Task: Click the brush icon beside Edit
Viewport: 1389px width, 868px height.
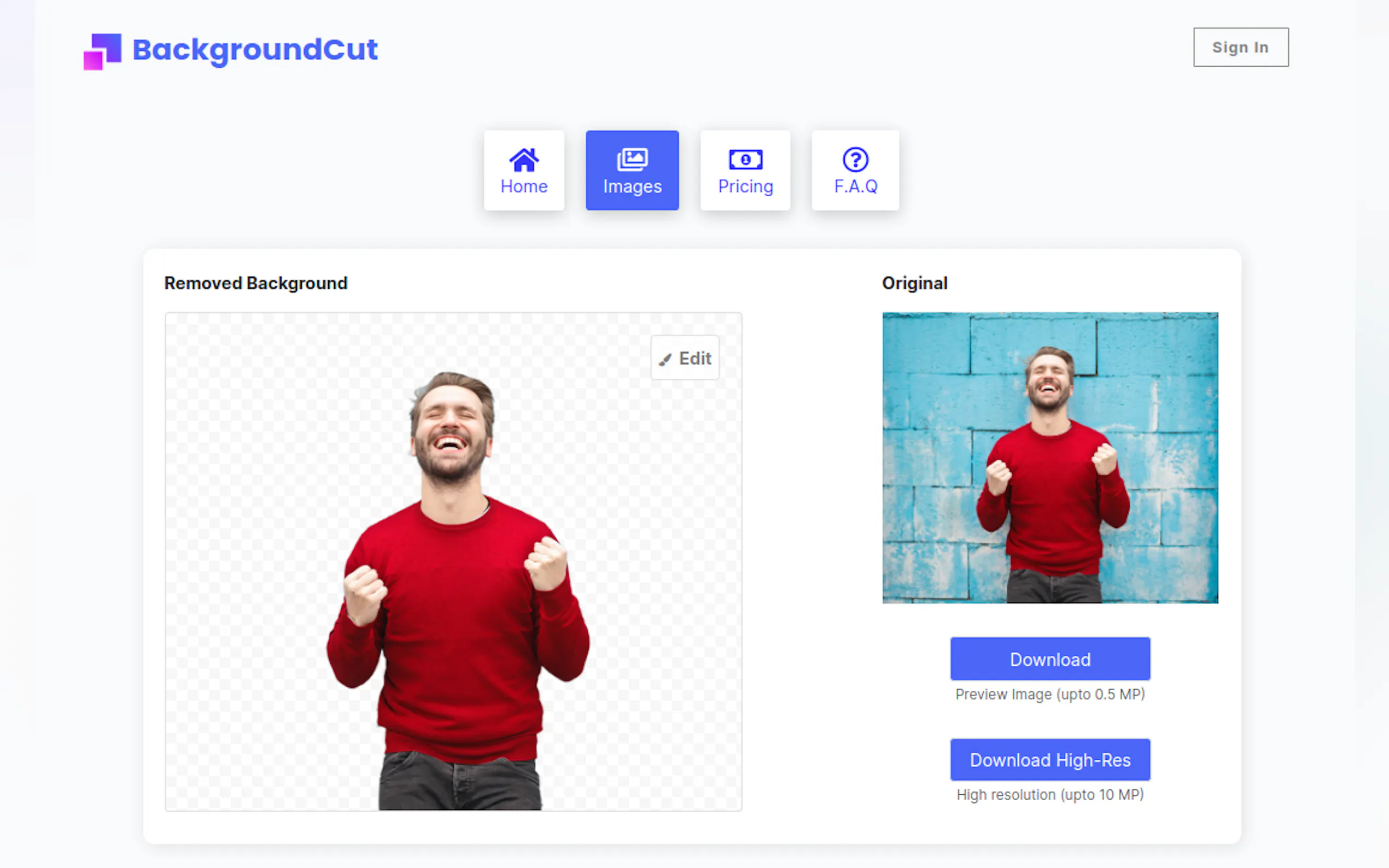Action: (x=665, y=359)
